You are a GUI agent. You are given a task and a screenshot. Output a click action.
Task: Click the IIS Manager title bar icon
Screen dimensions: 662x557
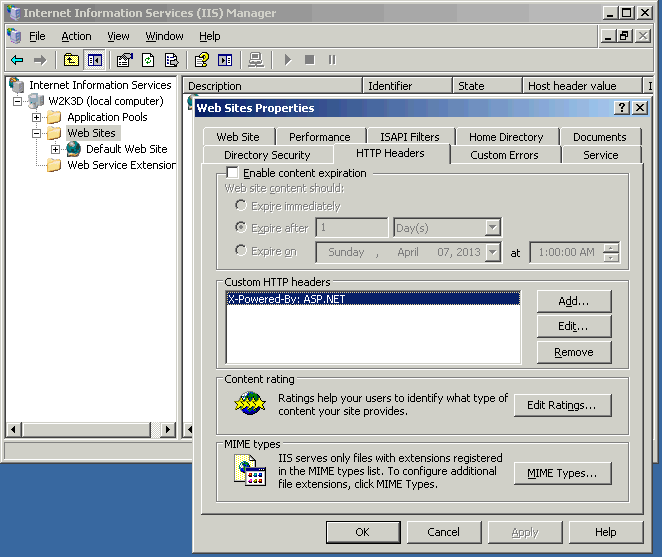(14, 13)
